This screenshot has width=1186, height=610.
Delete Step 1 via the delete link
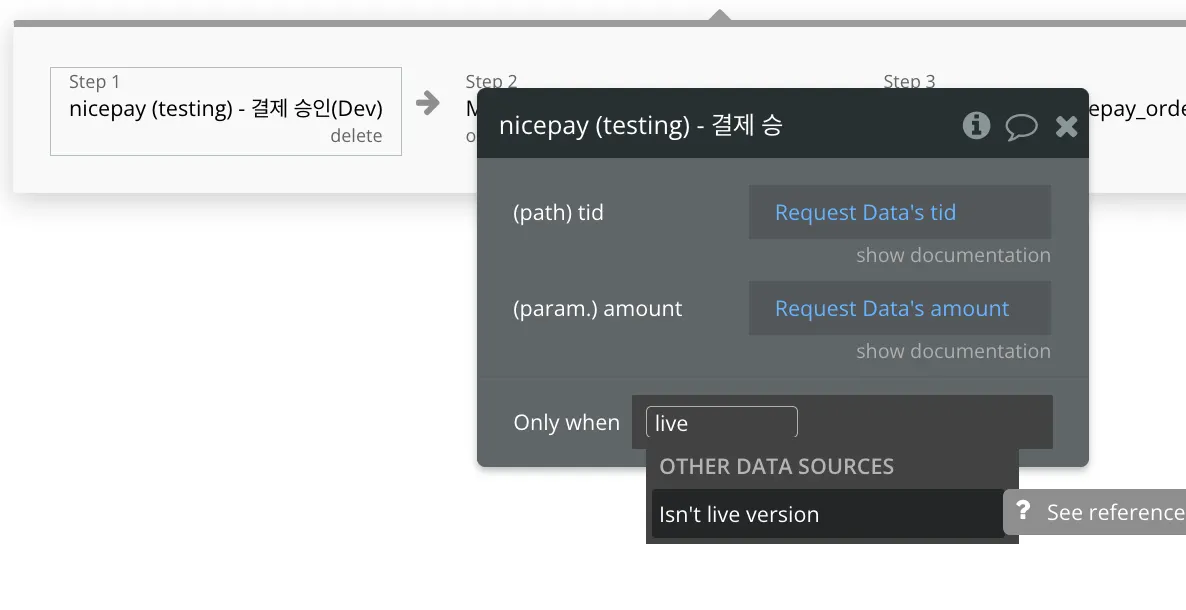[x=356, y=135]
